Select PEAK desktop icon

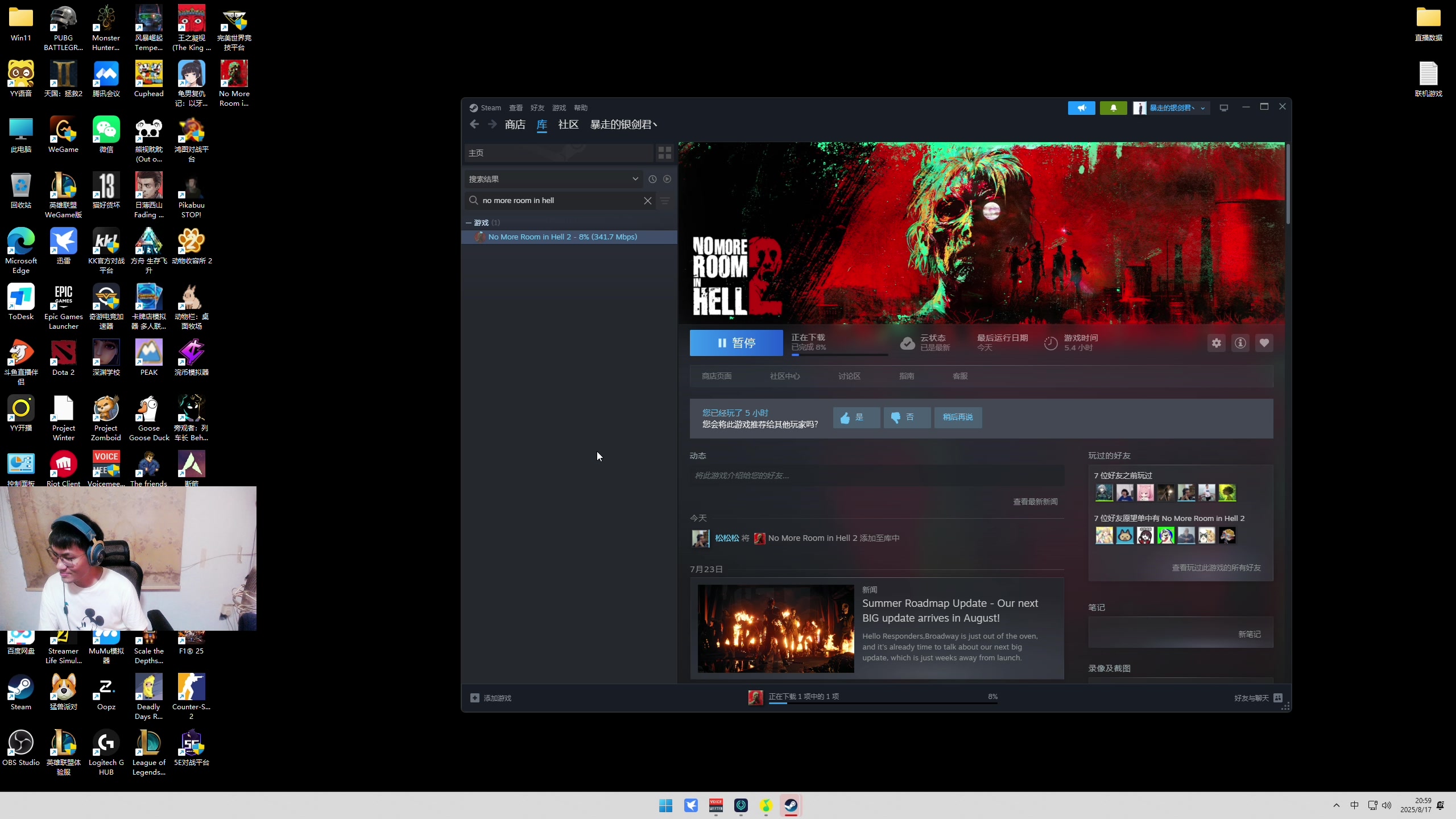tap(148, 358)
